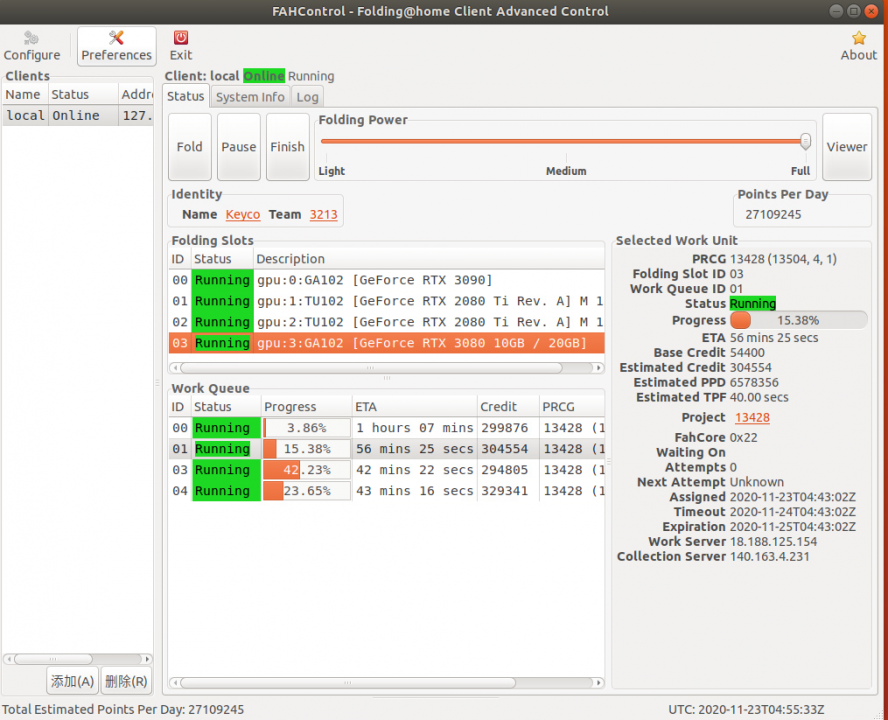The image size is (888, 720).
Task: Sort folding slots by Description header
Action: coord(429,259)
